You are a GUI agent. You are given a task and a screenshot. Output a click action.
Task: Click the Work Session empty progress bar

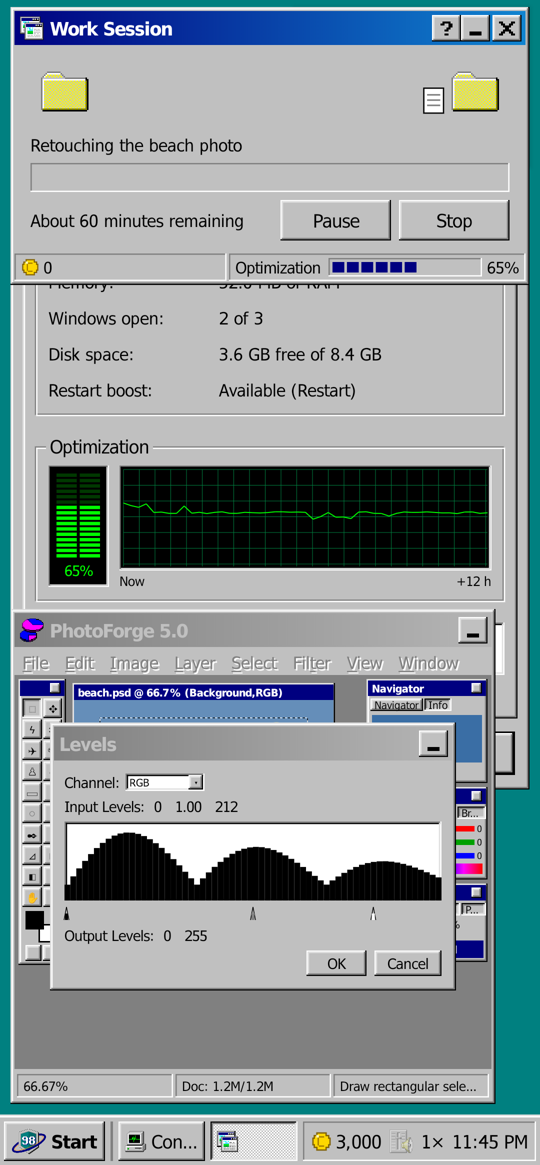[270, 178]
